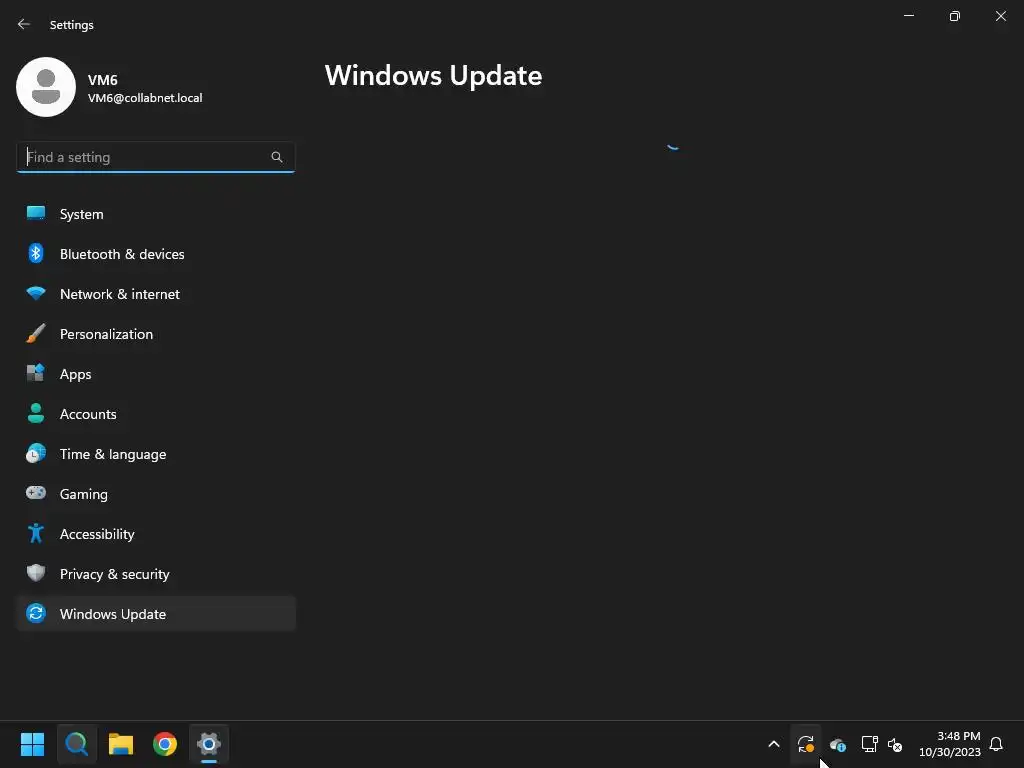Open taskbar Search
This screenshot has width=1024, height=768.
click(76, 744)
